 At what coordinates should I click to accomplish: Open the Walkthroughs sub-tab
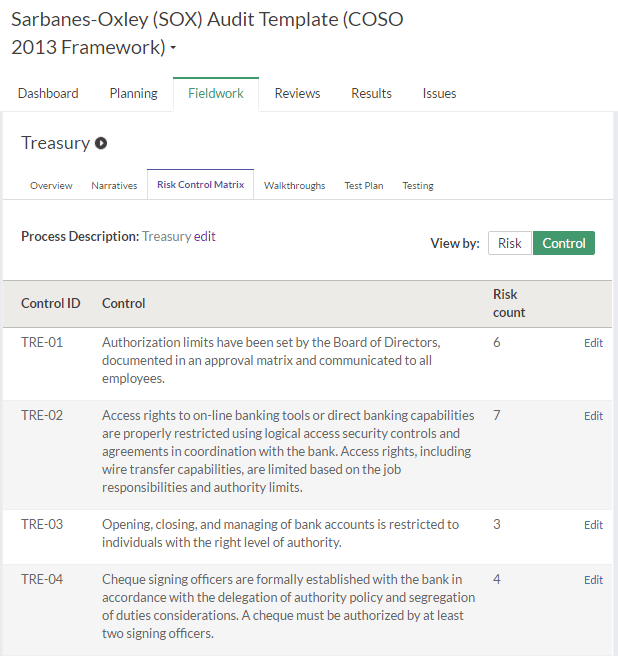(x=295, y=185)
